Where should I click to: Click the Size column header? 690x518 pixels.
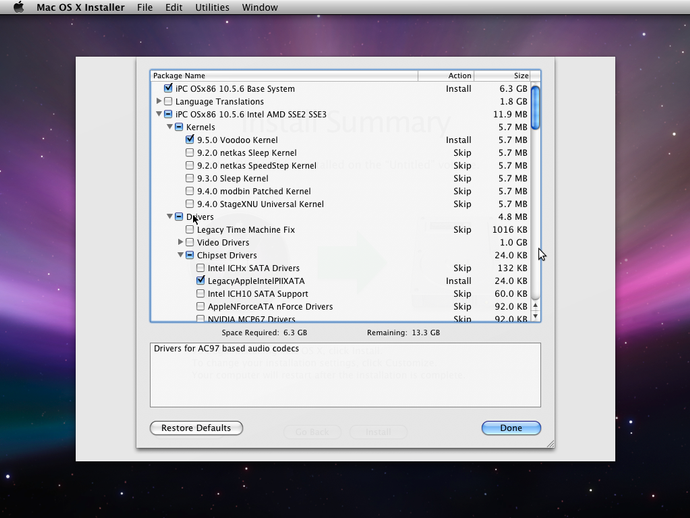tap(502, 76)
